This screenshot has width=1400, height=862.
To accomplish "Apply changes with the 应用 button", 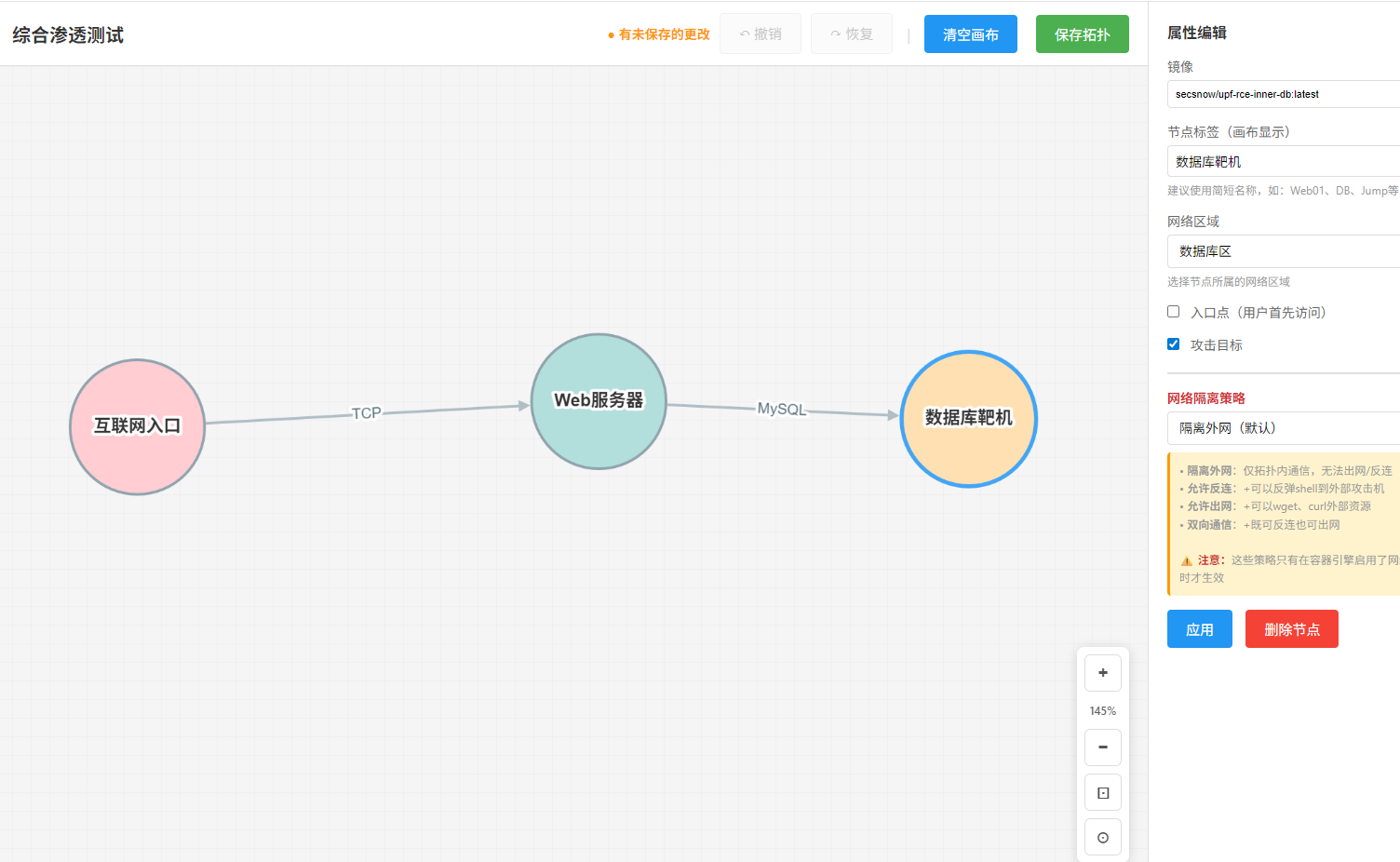I will click(x=1199, y=629).
